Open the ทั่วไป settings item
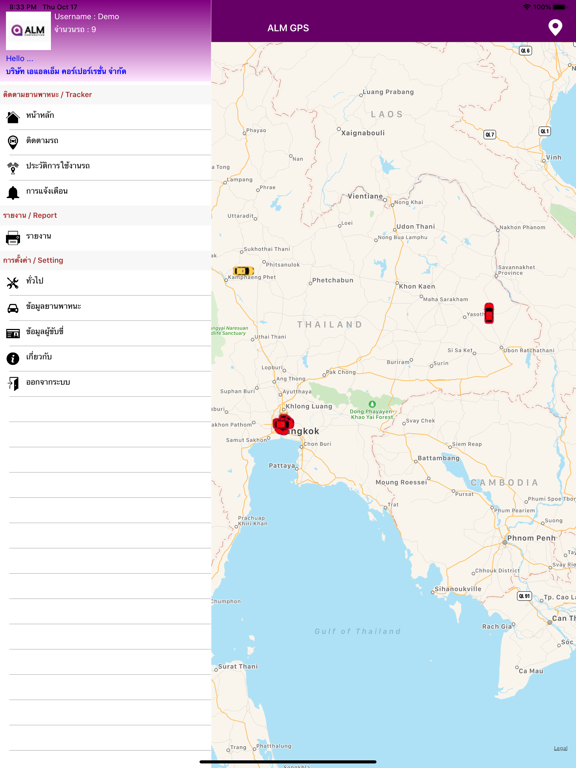Image resolution: width=576 pixels, height=768 pixels. 105,283
